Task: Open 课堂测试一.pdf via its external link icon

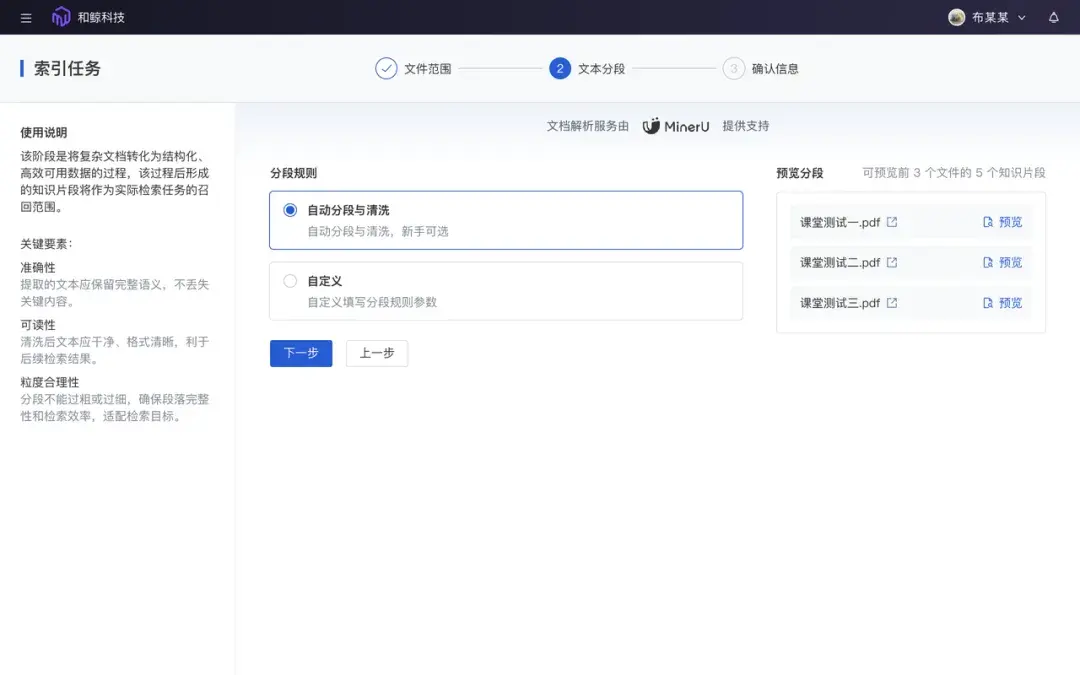Action: pyautogui.click(x=892, y=222)
